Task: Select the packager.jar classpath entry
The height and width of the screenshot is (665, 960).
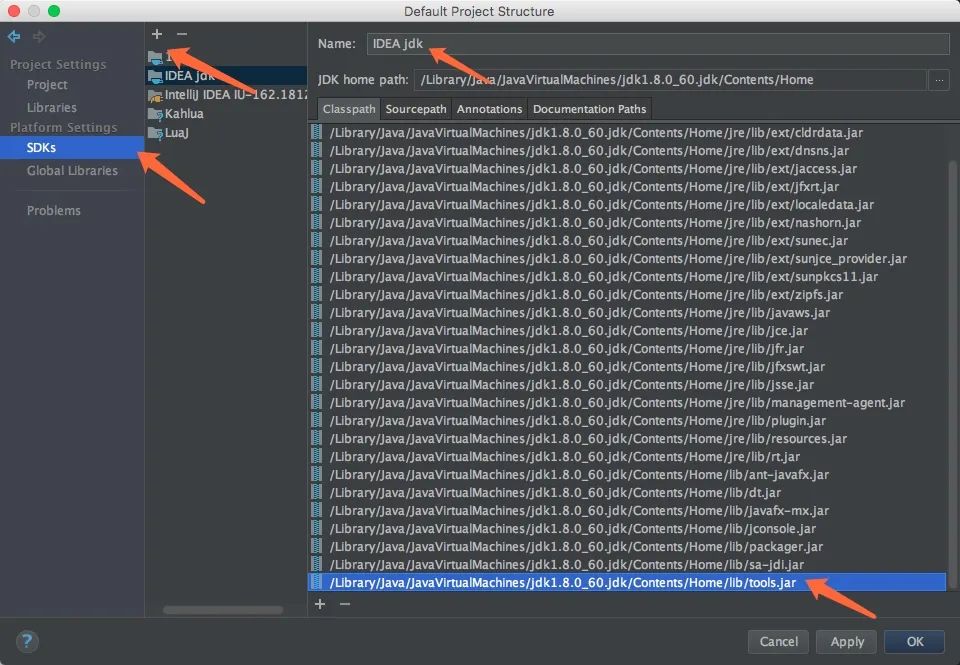Action: click(627, 547)
